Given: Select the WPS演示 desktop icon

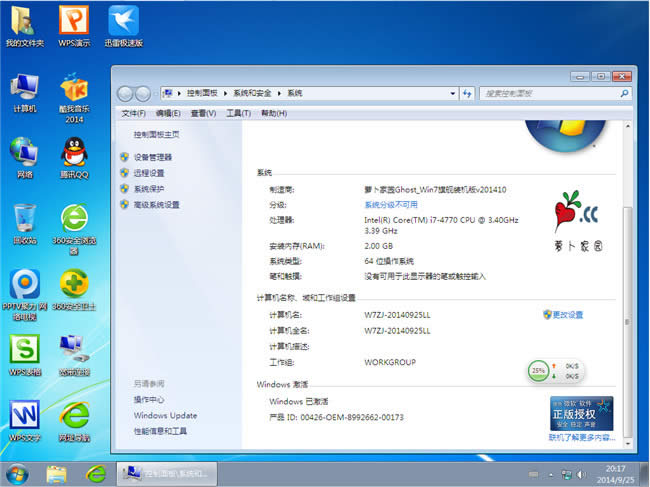Looking at the screenshot, I should 74,24.
